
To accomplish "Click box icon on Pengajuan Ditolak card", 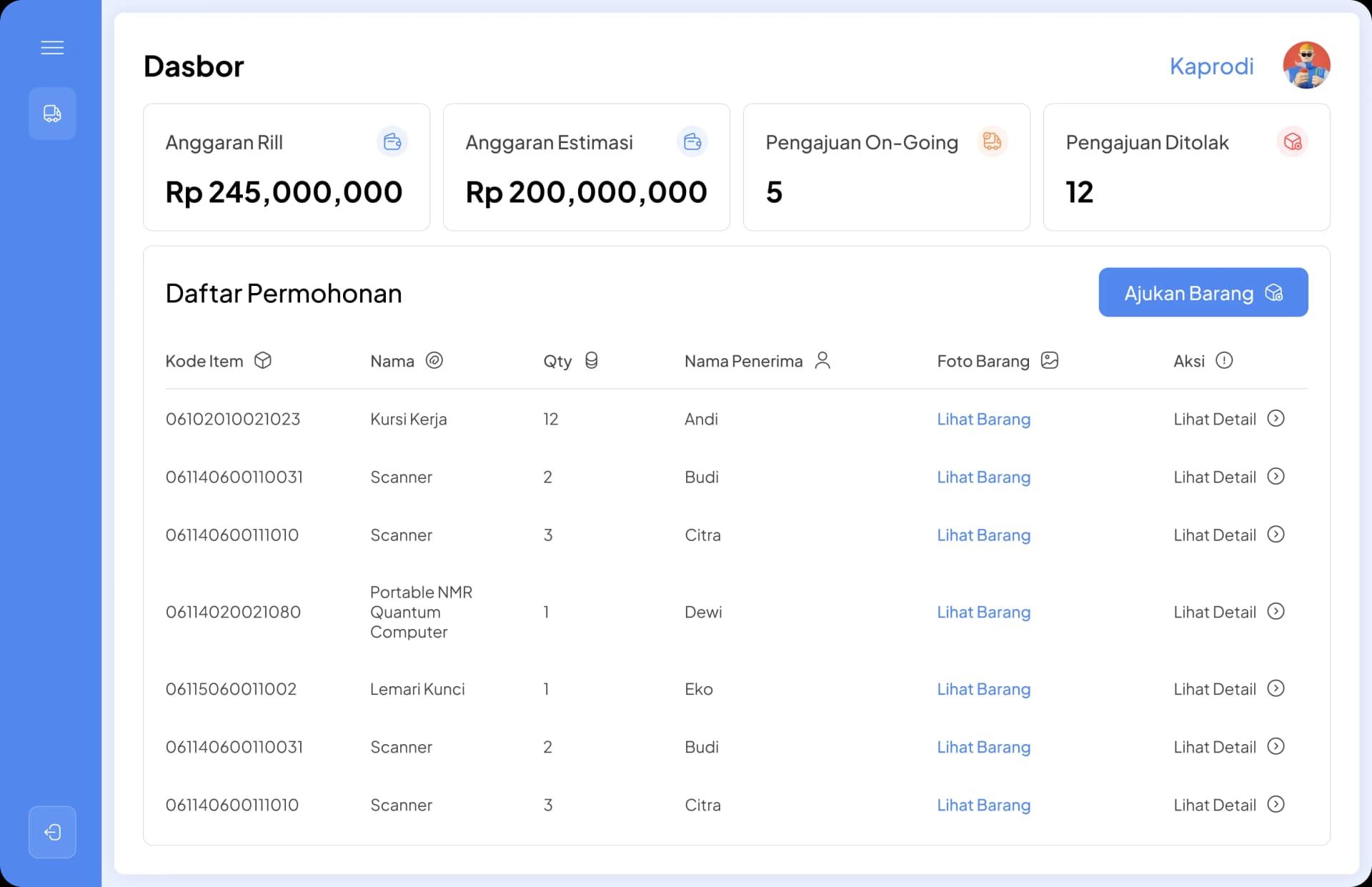I will point(1292,142).
